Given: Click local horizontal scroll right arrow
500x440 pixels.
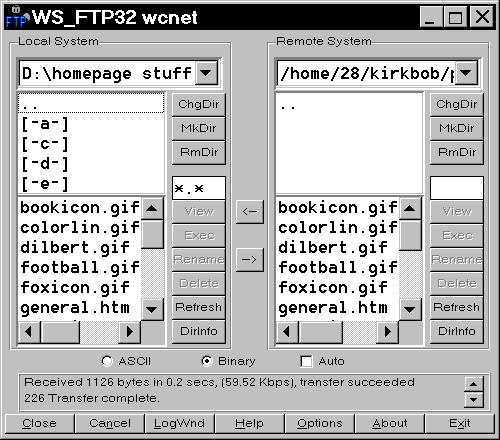Looking at the screenshot, I should click(130, 332).
